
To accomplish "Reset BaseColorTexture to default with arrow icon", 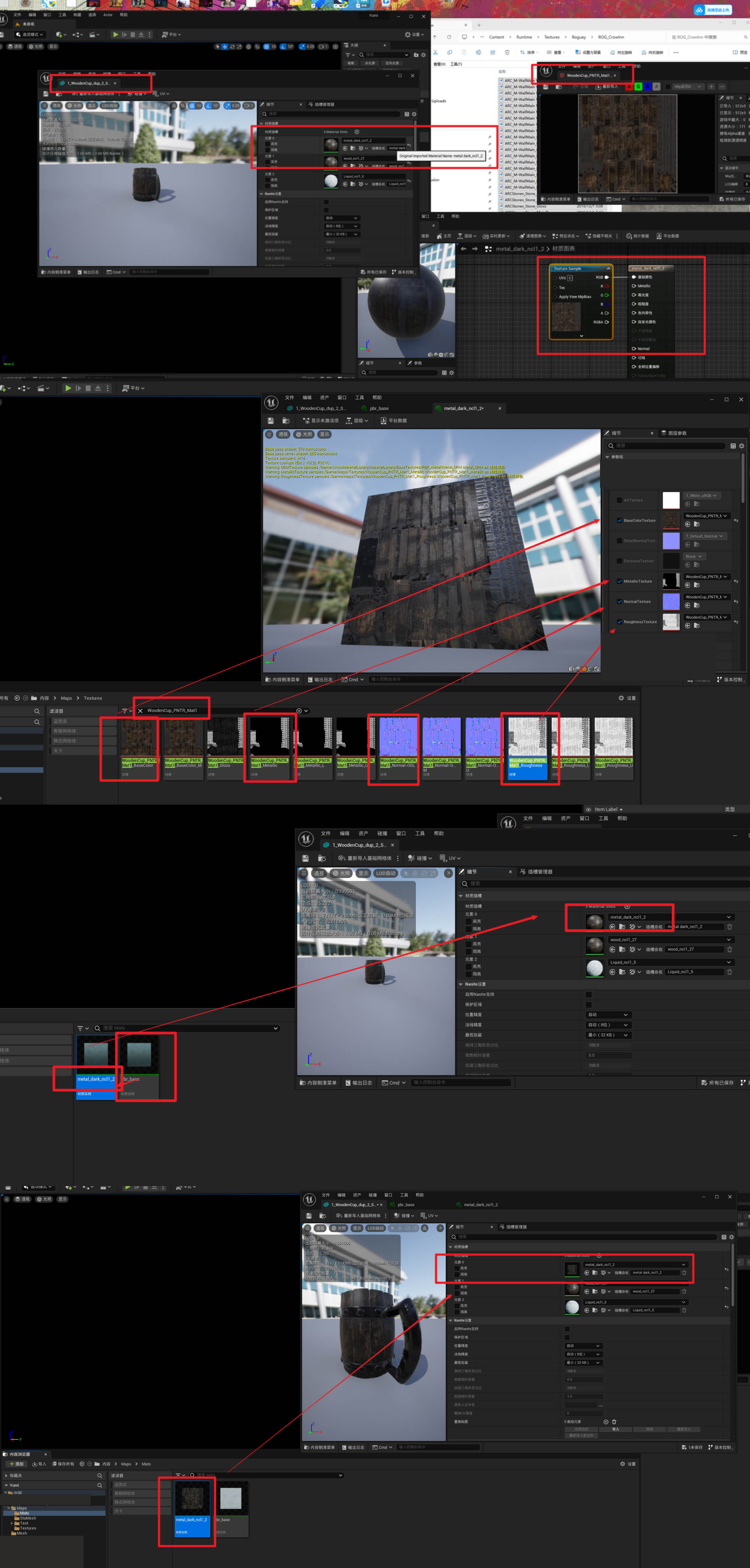I will [736, 521].
